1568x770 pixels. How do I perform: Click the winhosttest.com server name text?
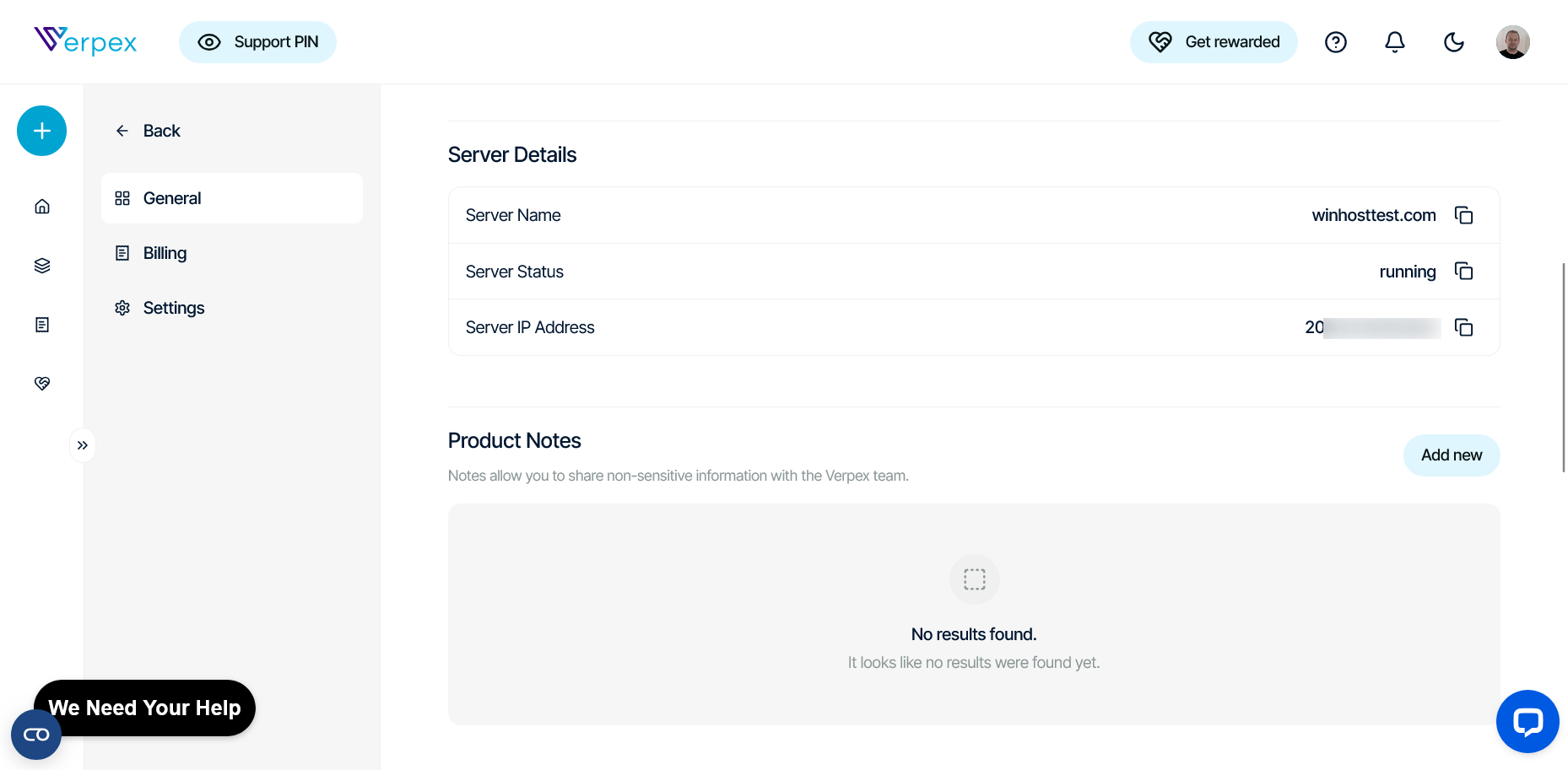point(1374,215)
